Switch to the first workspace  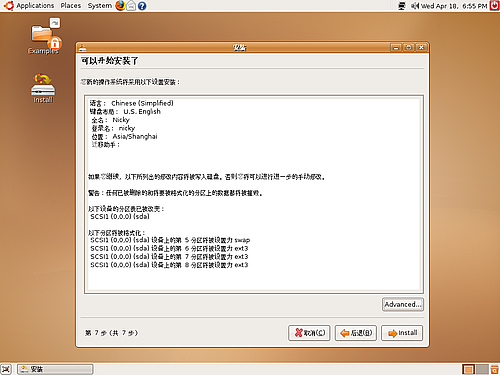(x=468, y=369)
